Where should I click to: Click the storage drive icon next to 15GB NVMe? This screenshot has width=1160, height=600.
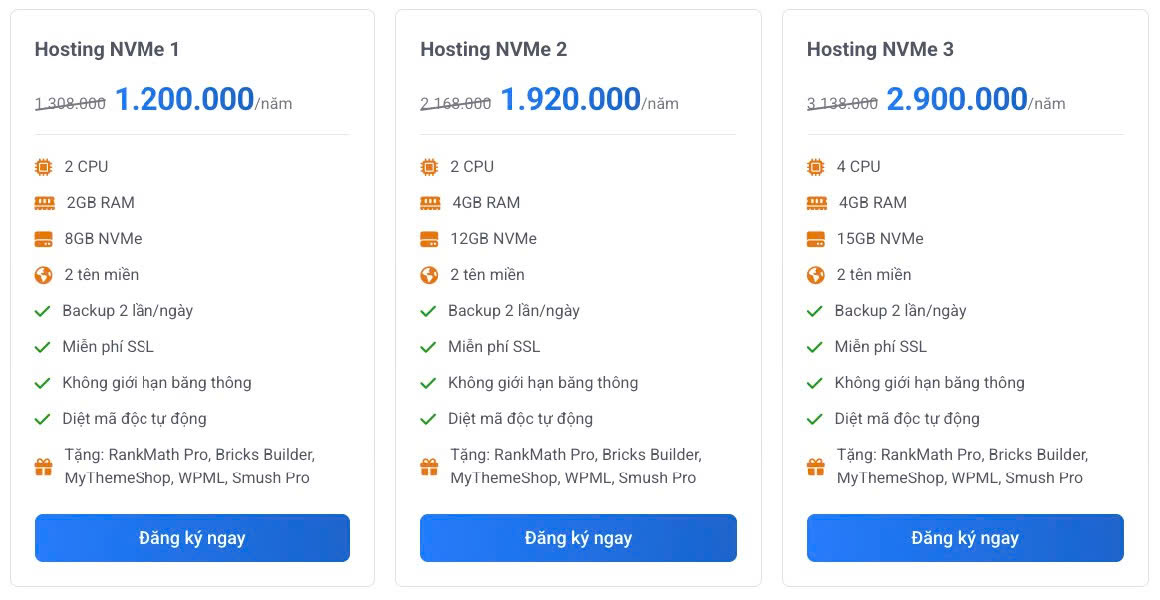(816, 239)
